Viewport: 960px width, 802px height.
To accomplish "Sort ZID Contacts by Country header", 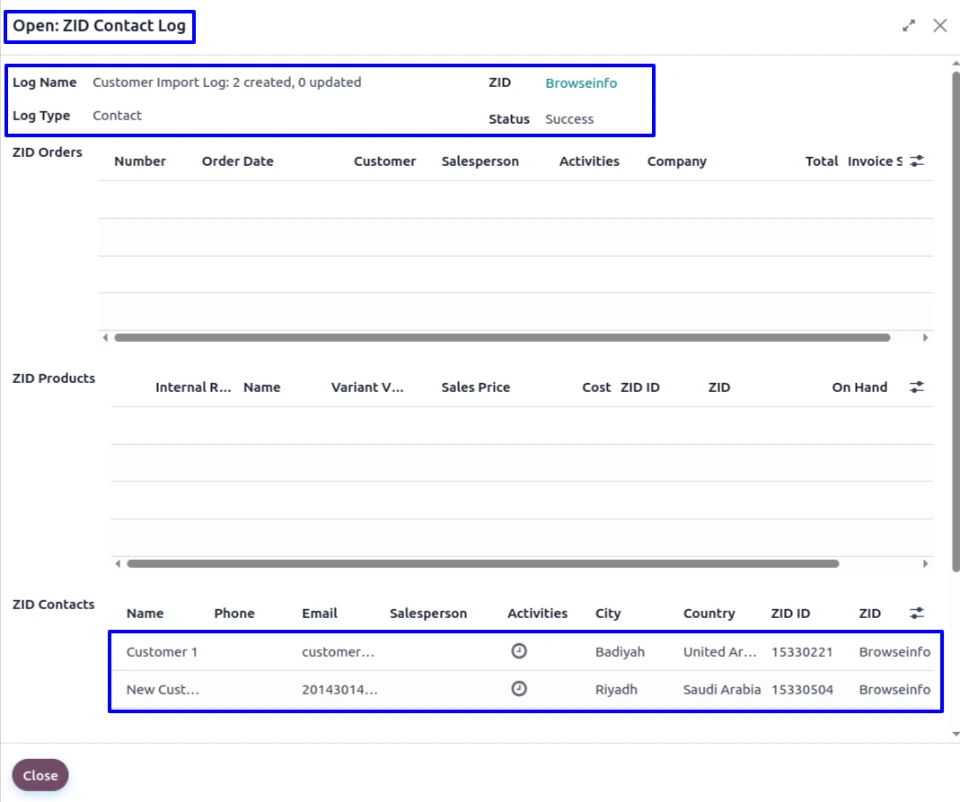I will point(708,613).
